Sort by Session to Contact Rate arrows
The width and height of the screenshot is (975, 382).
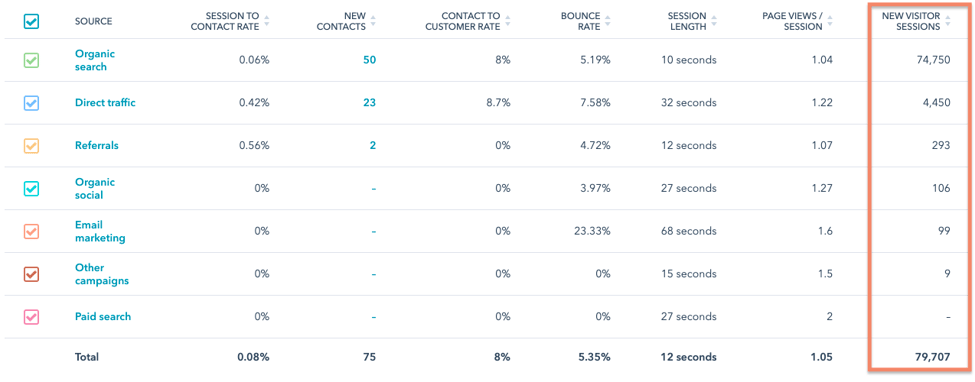click(267, 21)
